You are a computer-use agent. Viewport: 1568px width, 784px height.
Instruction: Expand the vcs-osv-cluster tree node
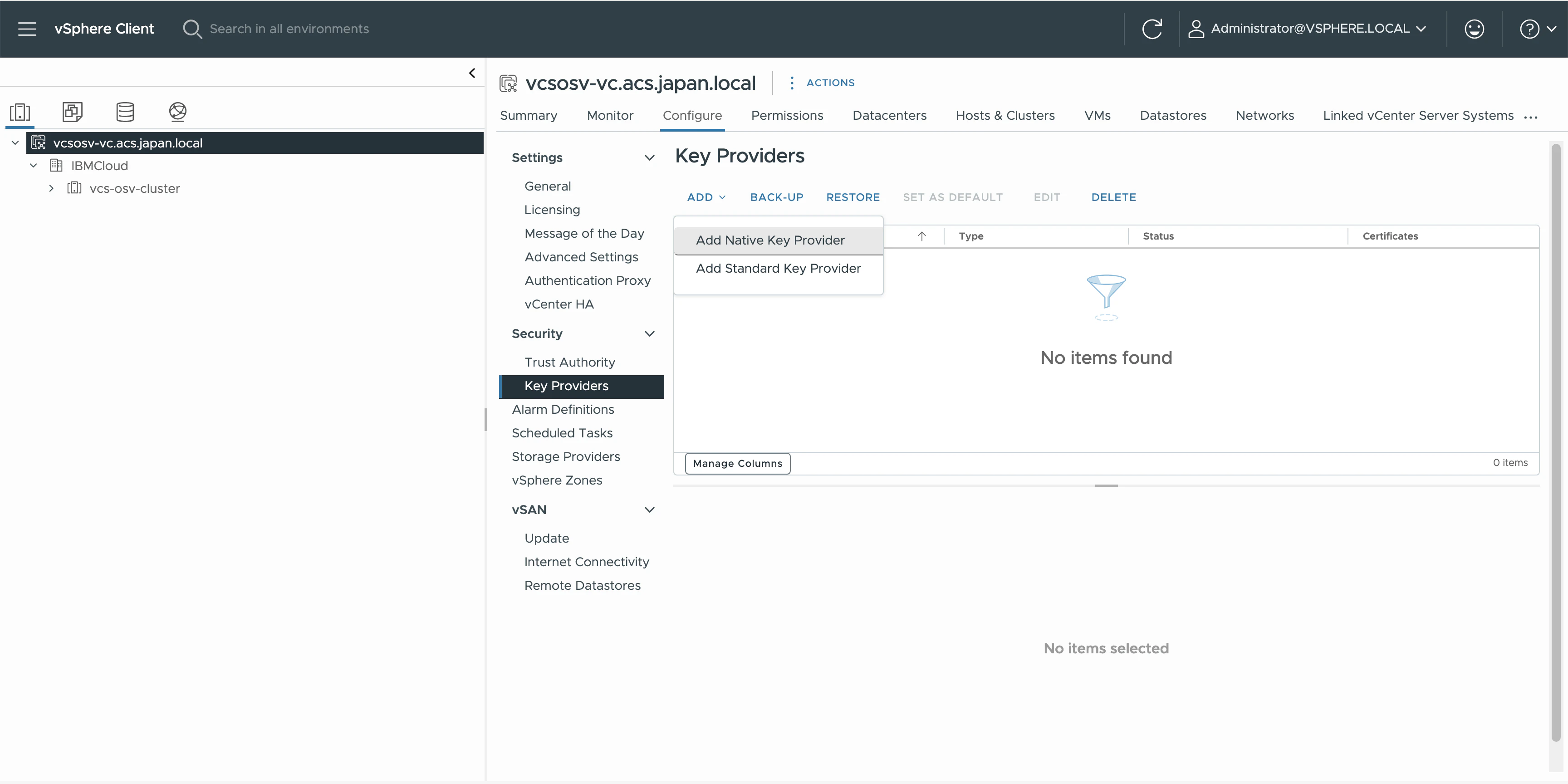click(x=51, y=188)
